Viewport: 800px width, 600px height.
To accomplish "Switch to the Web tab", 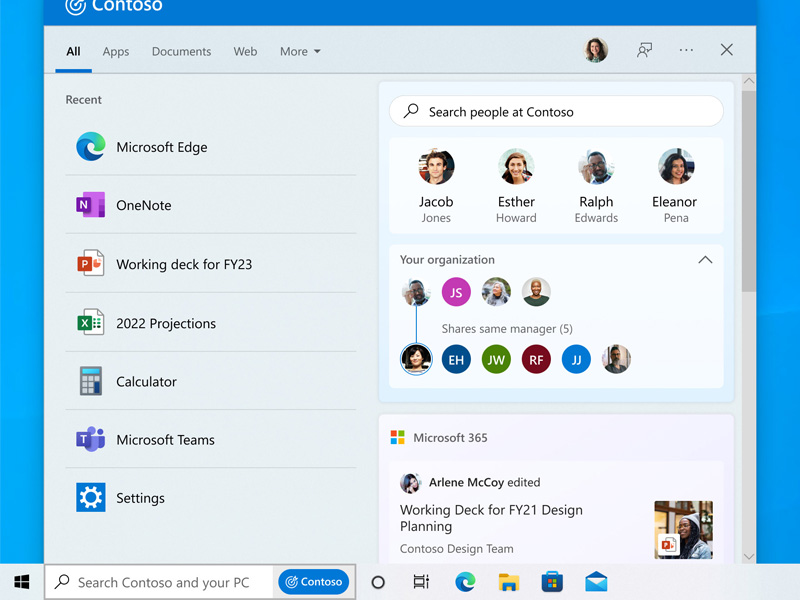I will (x=245, y=52).
